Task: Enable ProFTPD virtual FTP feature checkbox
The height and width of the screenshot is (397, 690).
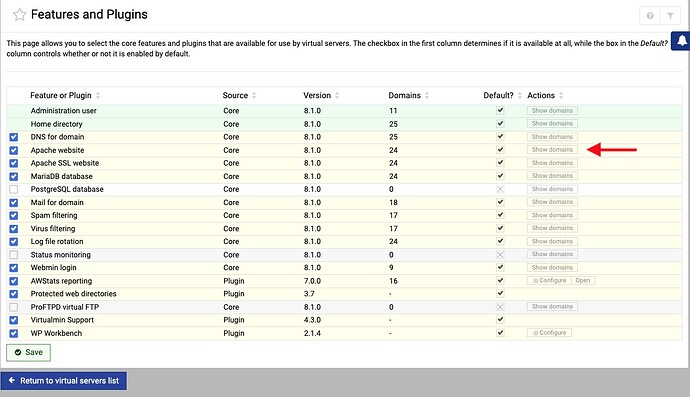Action: click(14, 307)
